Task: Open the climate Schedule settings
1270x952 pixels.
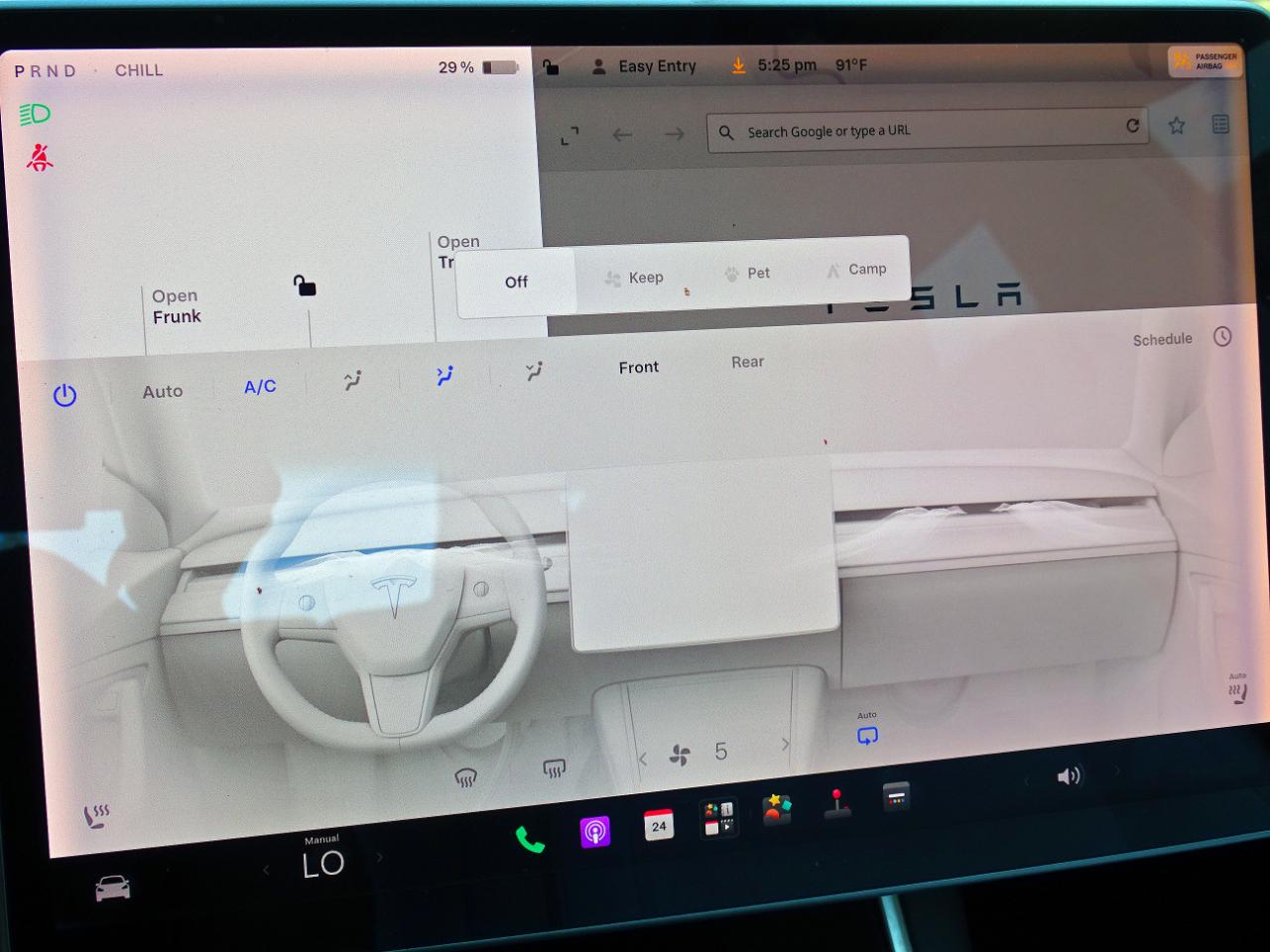Action: (x=1163, y=339)
